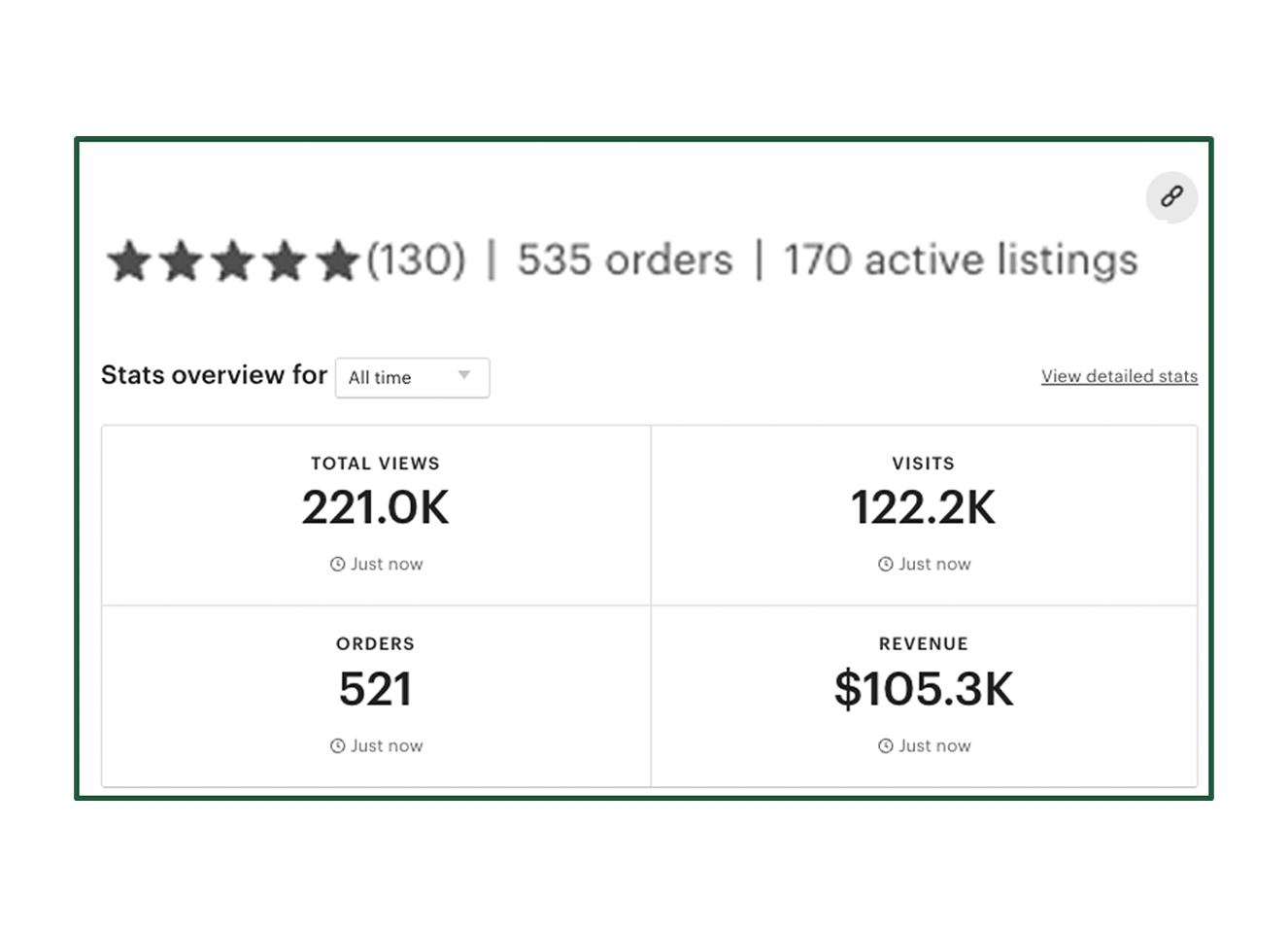The height and width of the screenshot is (931, 1288).
Task: Click the 535 orders text
Action: click(x=625, y=260)
